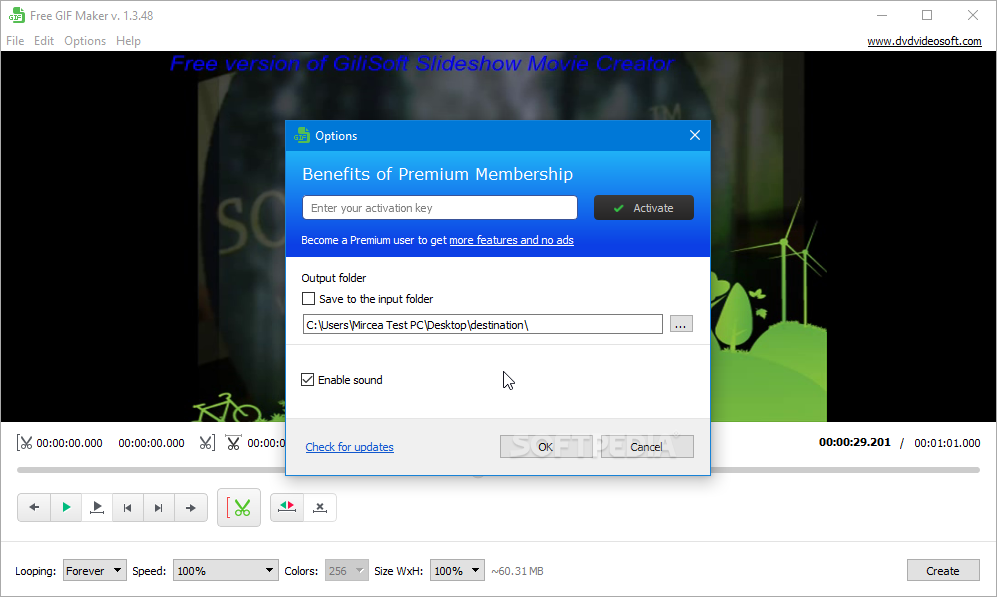Click the selection end scissors icon
The height and width of the screenshot is (597, 997).
point(207,443)
